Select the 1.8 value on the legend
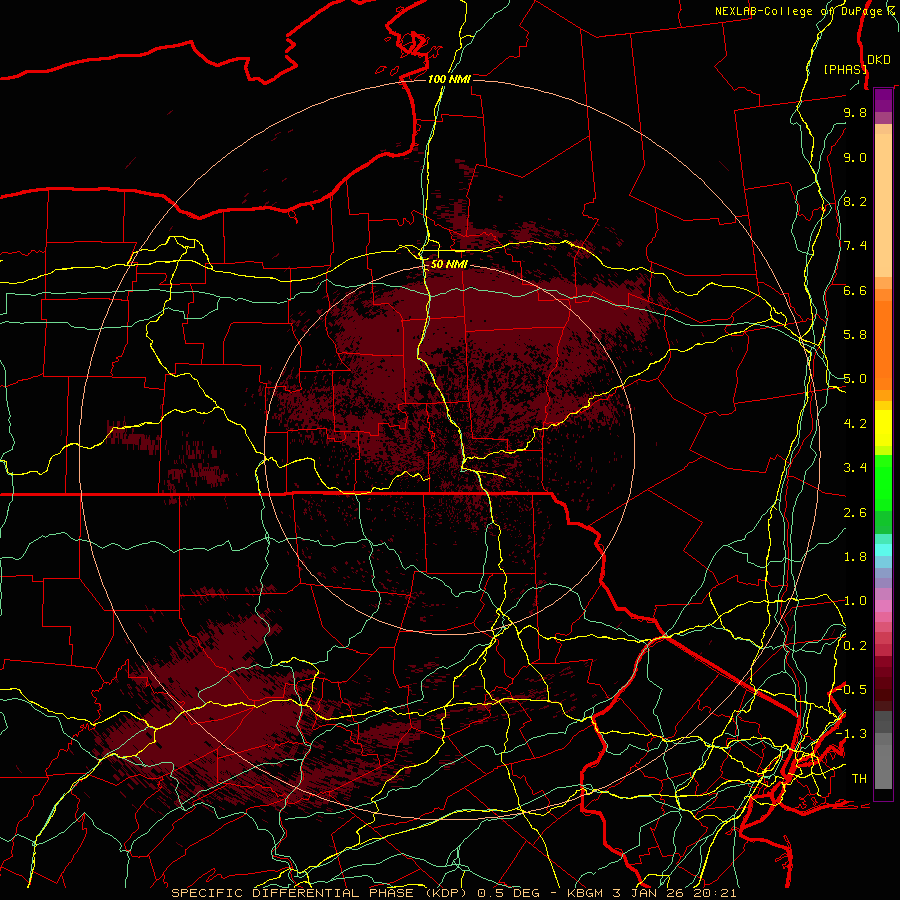This screenshot has width=900, height=900. tap(855, 557)
